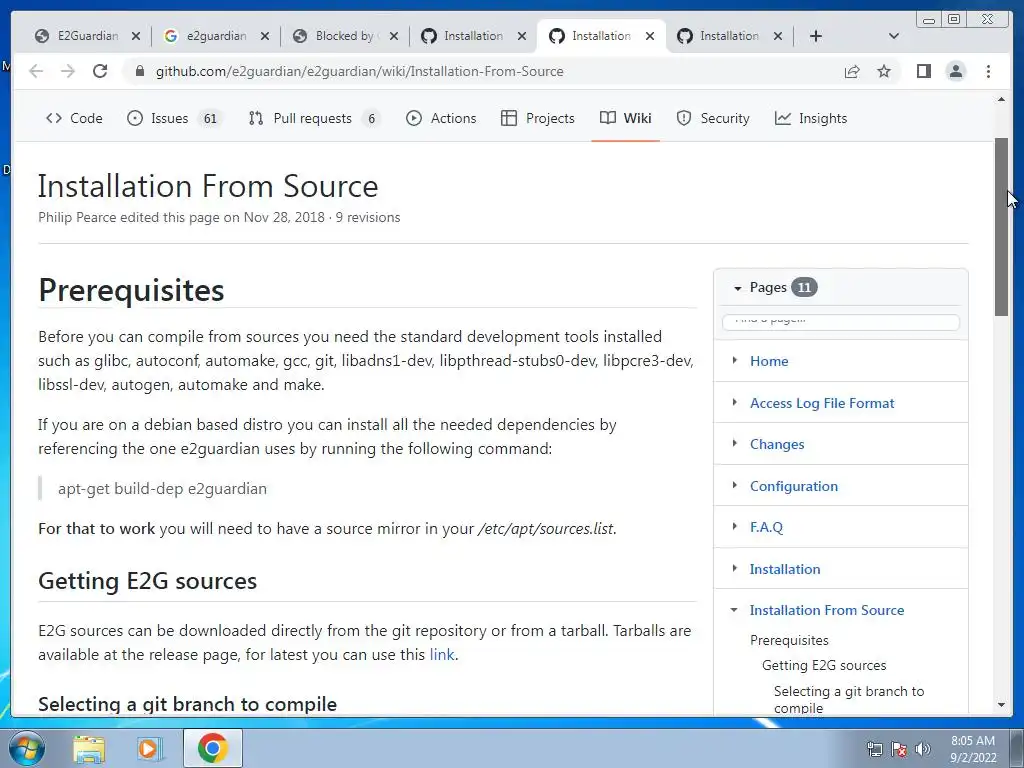Screen dimensions: 1024x768
Task: Expand the Configuration page arrow
Action: click(735, 485)
